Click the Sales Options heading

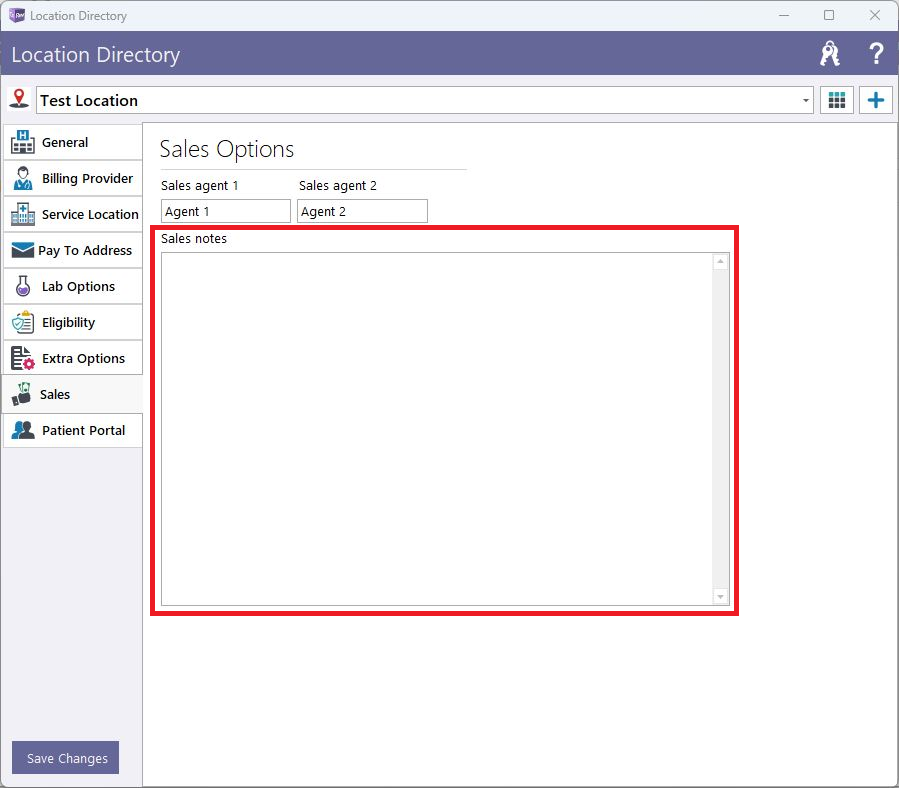click(226, 149)
